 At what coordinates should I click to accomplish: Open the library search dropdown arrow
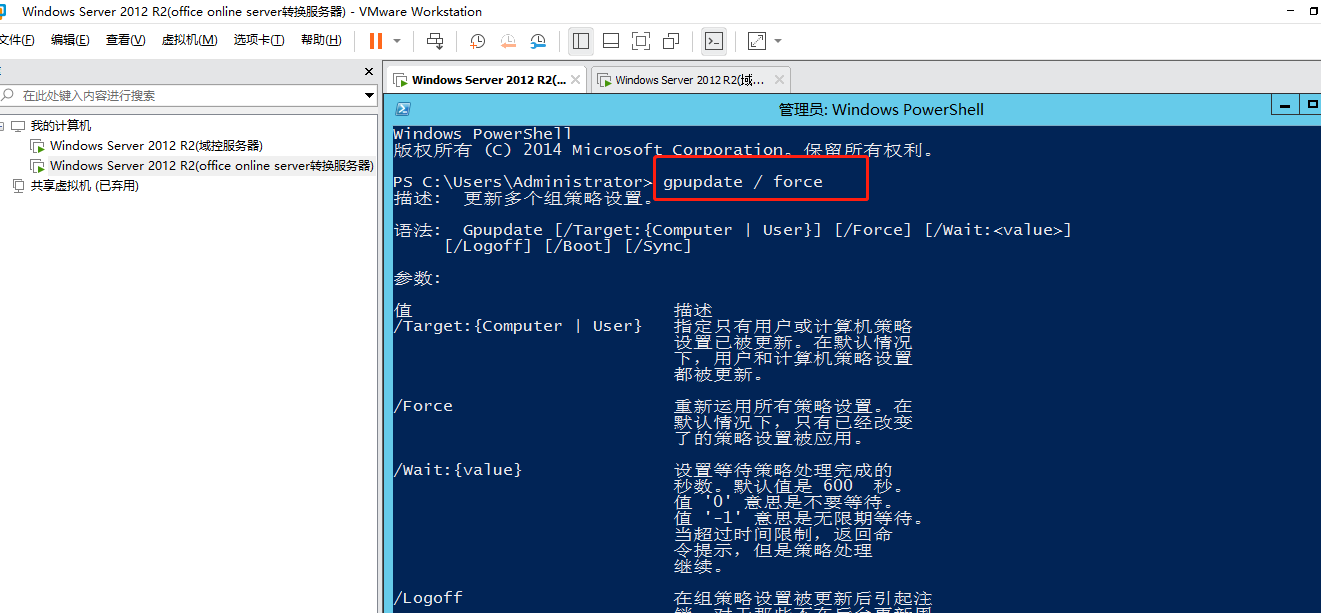point(369,96)
